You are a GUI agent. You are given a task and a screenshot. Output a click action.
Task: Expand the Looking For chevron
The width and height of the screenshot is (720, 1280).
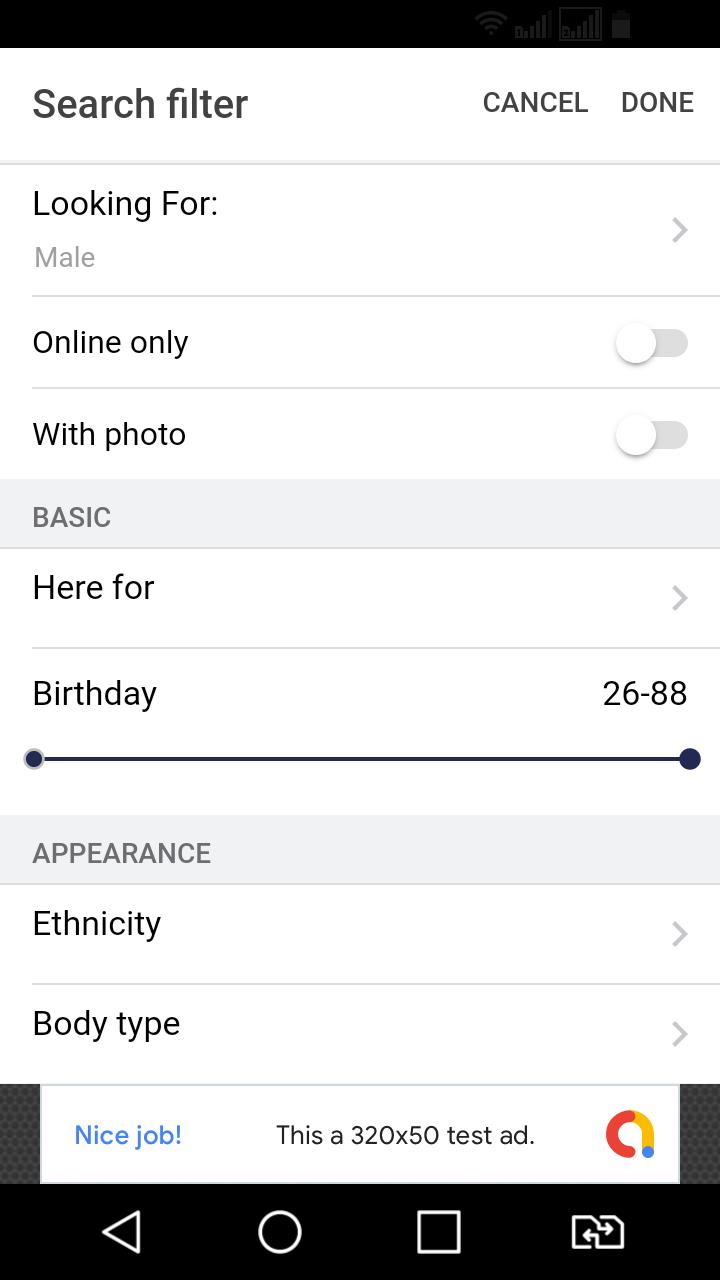pyautogui.click(x=680, y=231)
